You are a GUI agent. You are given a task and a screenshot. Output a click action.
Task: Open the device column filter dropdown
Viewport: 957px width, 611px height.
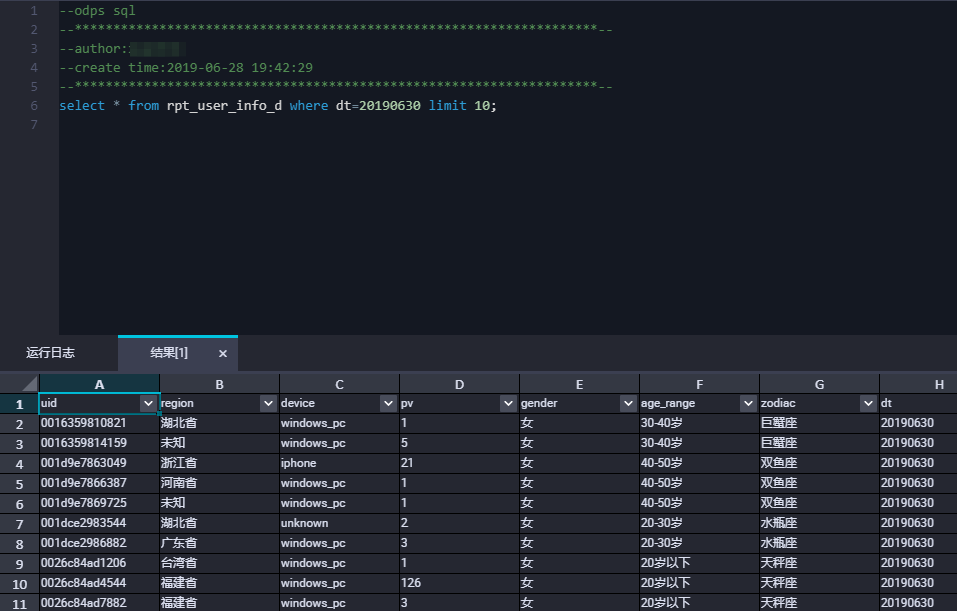[388, 403]
